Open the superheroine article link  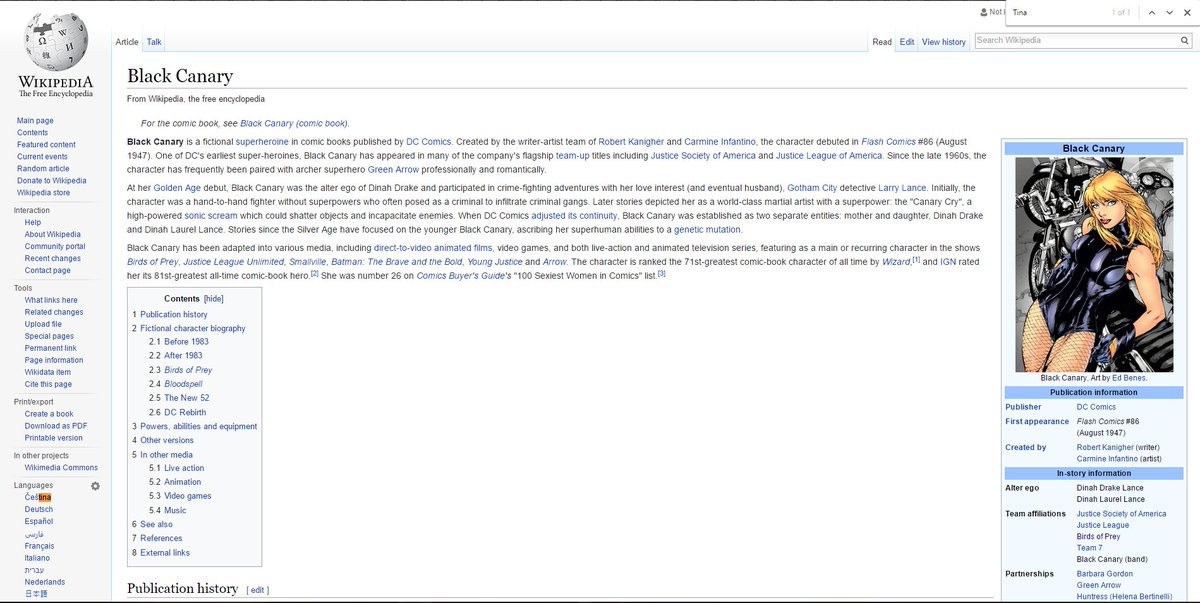click(x=262, y=142)
